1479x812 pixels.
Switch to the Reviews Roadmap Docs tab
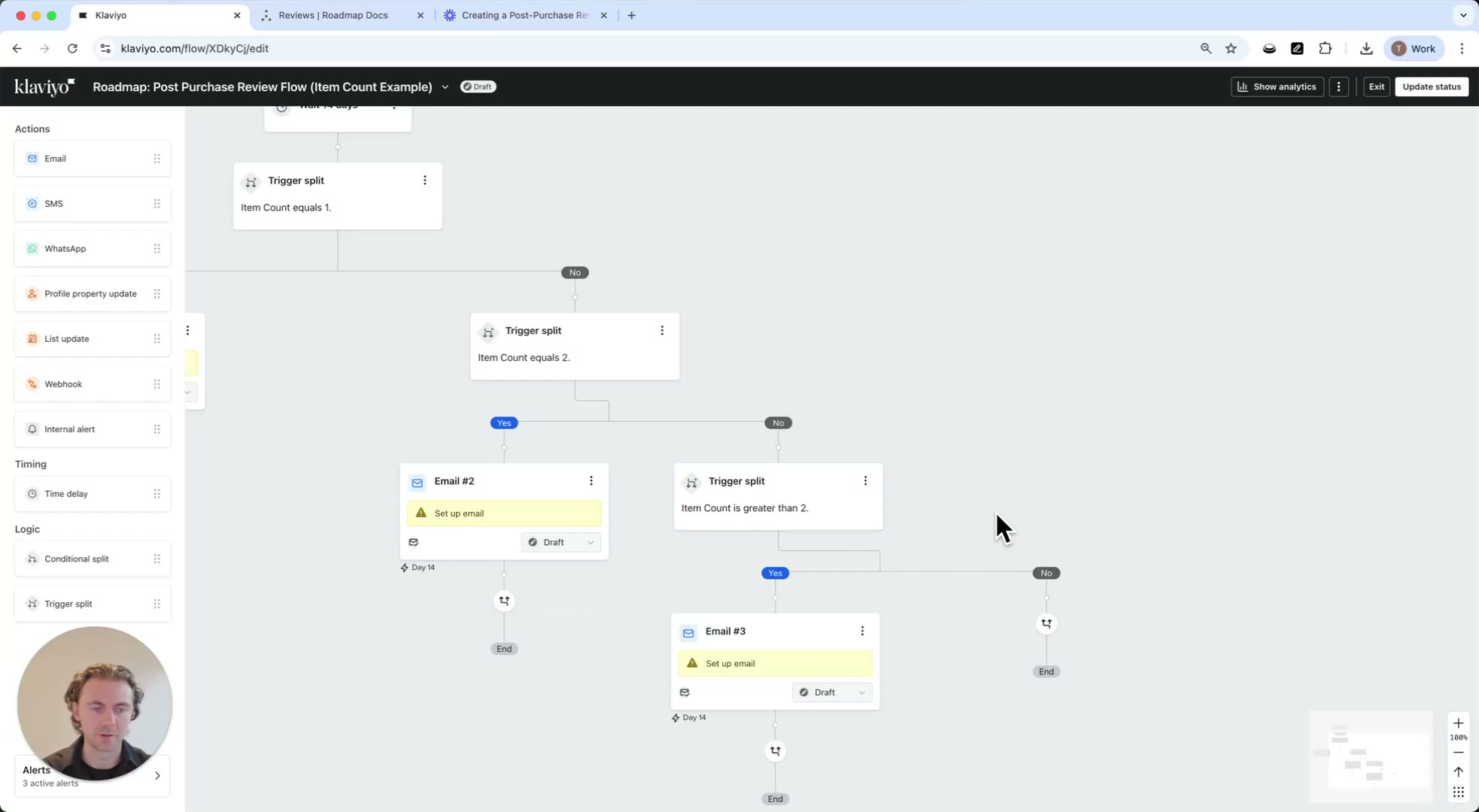[333, 15]
